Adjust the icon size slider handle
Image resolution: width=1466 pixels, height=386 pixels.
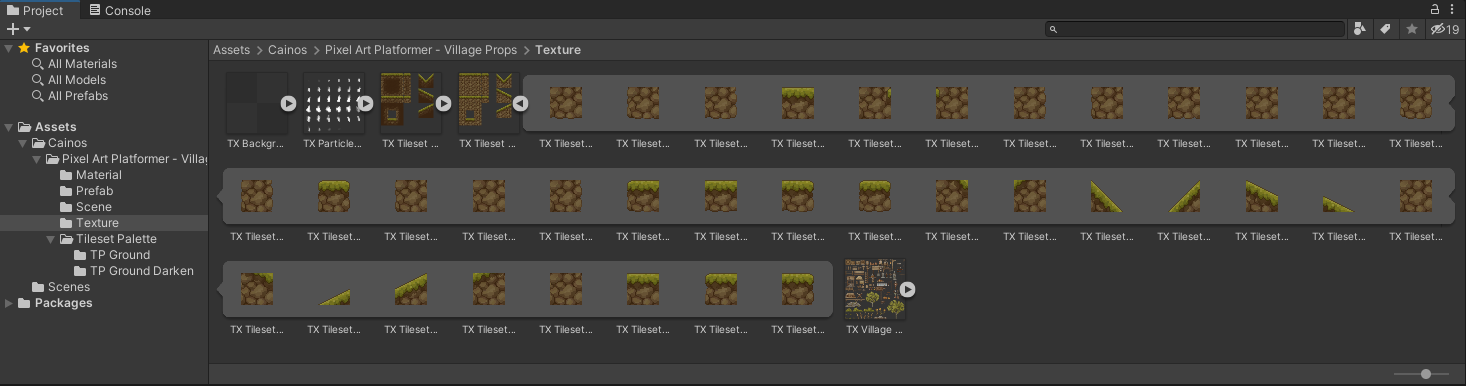coord(1426,374)
